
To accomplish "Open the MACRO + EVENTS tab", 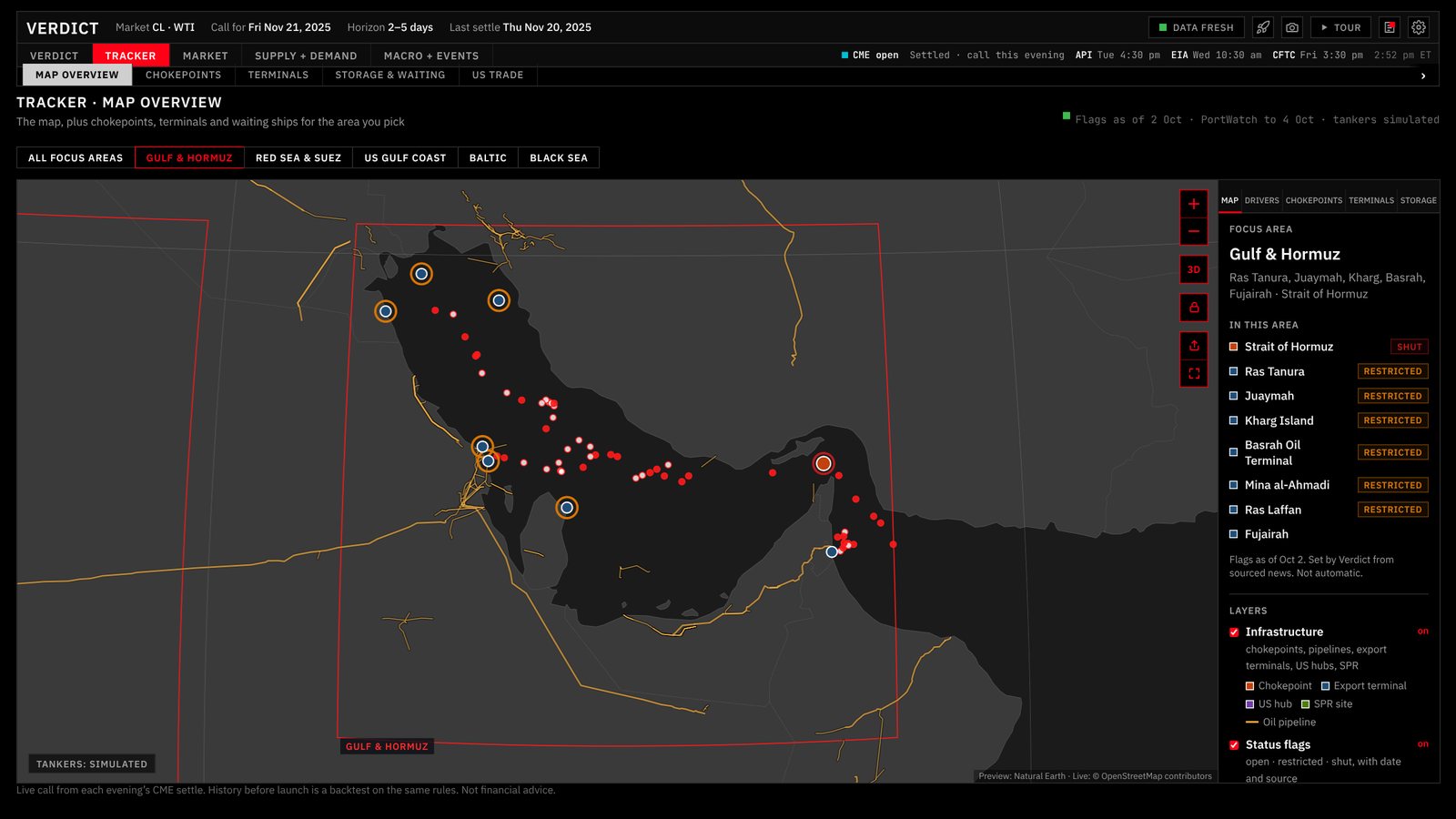I will [431, 56].
